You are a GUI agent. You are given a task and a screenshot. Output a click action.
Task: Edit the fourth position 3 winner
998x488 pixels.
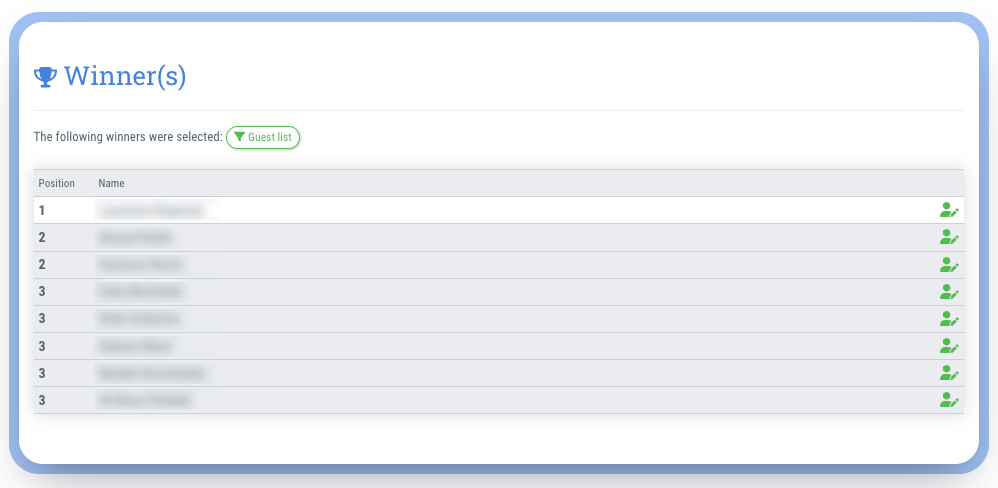[x=949, y=373]
